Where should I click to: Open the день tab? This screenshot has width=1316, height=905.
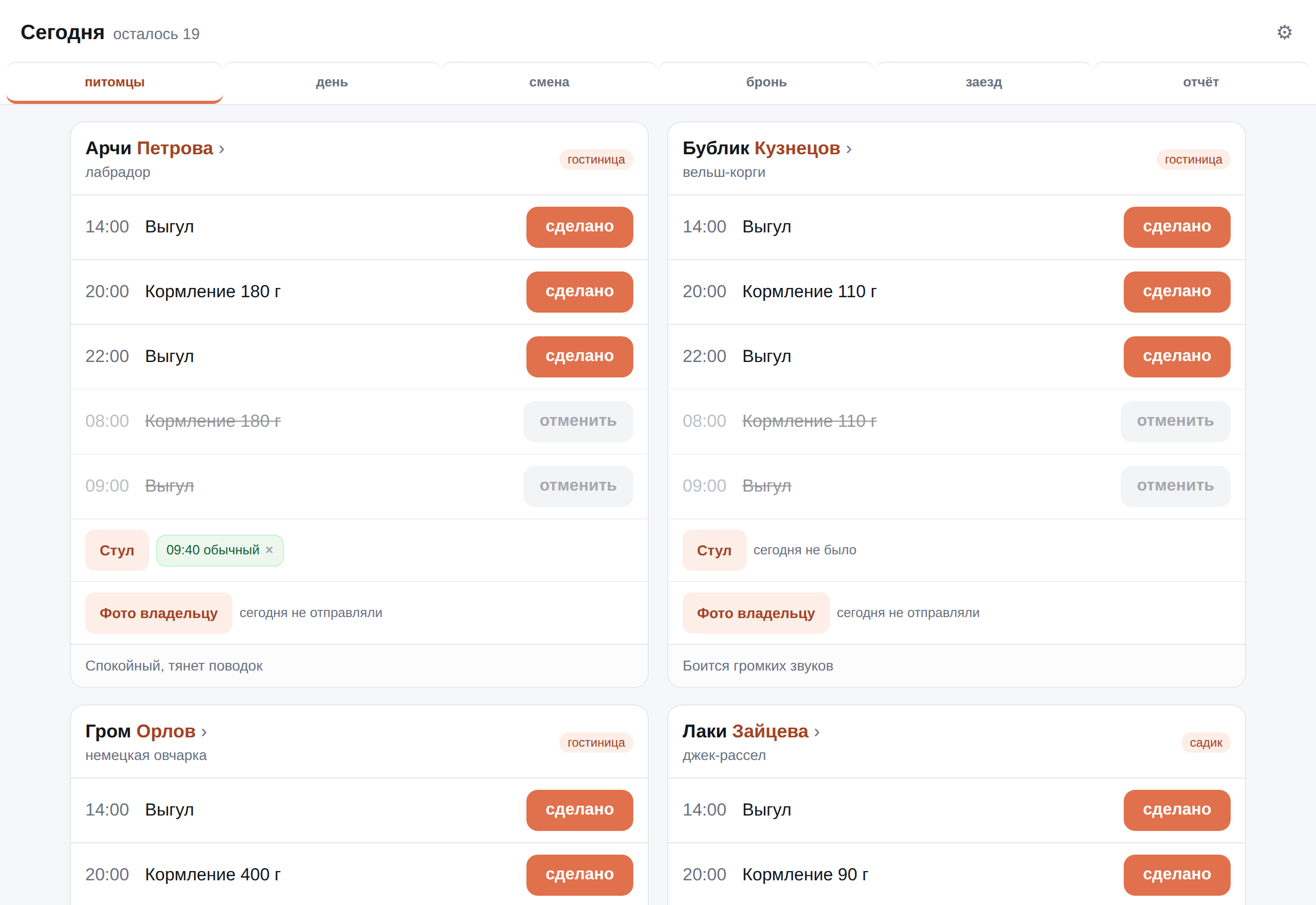(332, 82)
